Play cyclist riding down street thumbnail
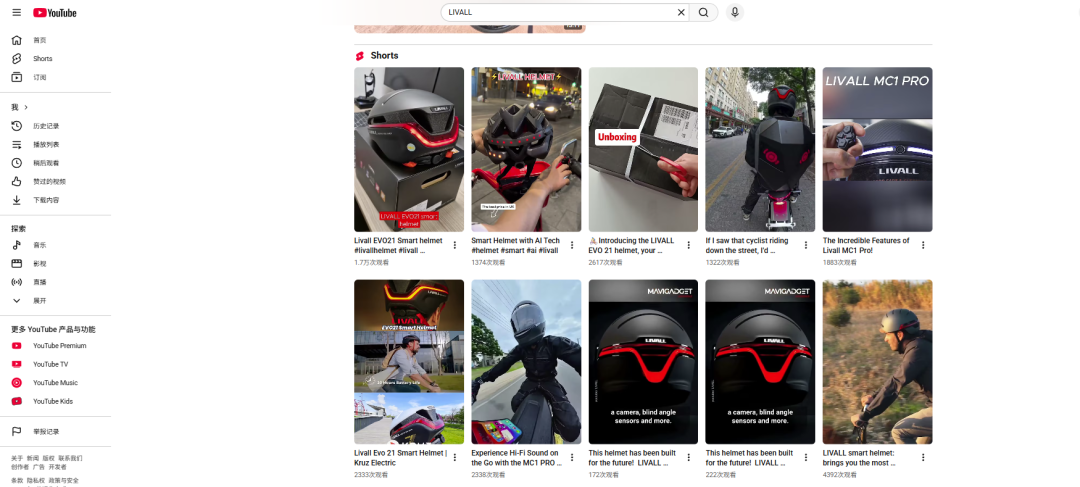 (760, 149)
